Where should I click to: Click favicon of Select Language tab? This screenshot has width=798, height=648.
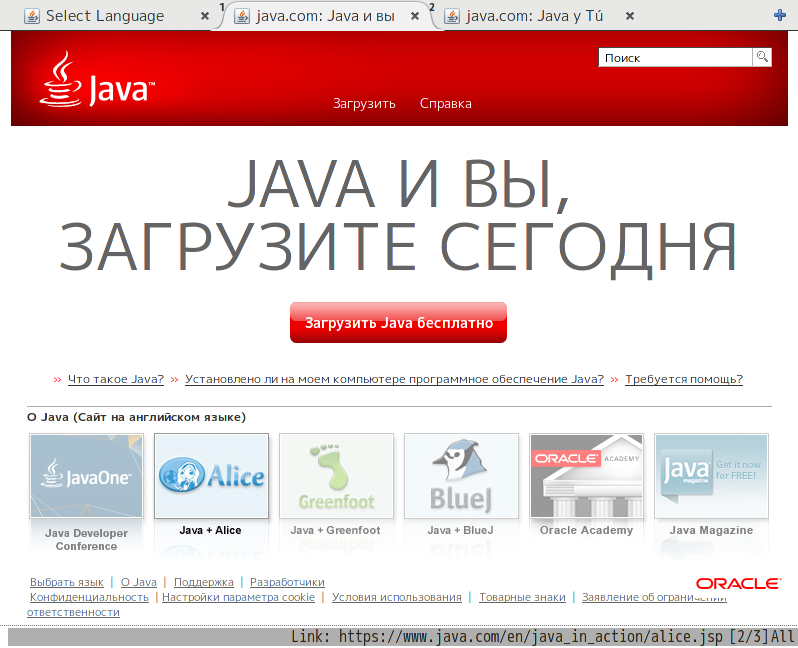click(x=32, y=16)
